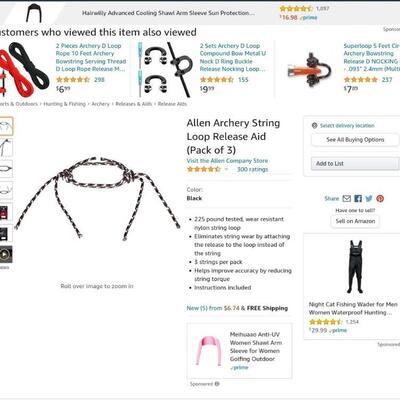The image size is (400, 400).
Task: Share via the email envelope icon
Action: (x=347, y=199)
